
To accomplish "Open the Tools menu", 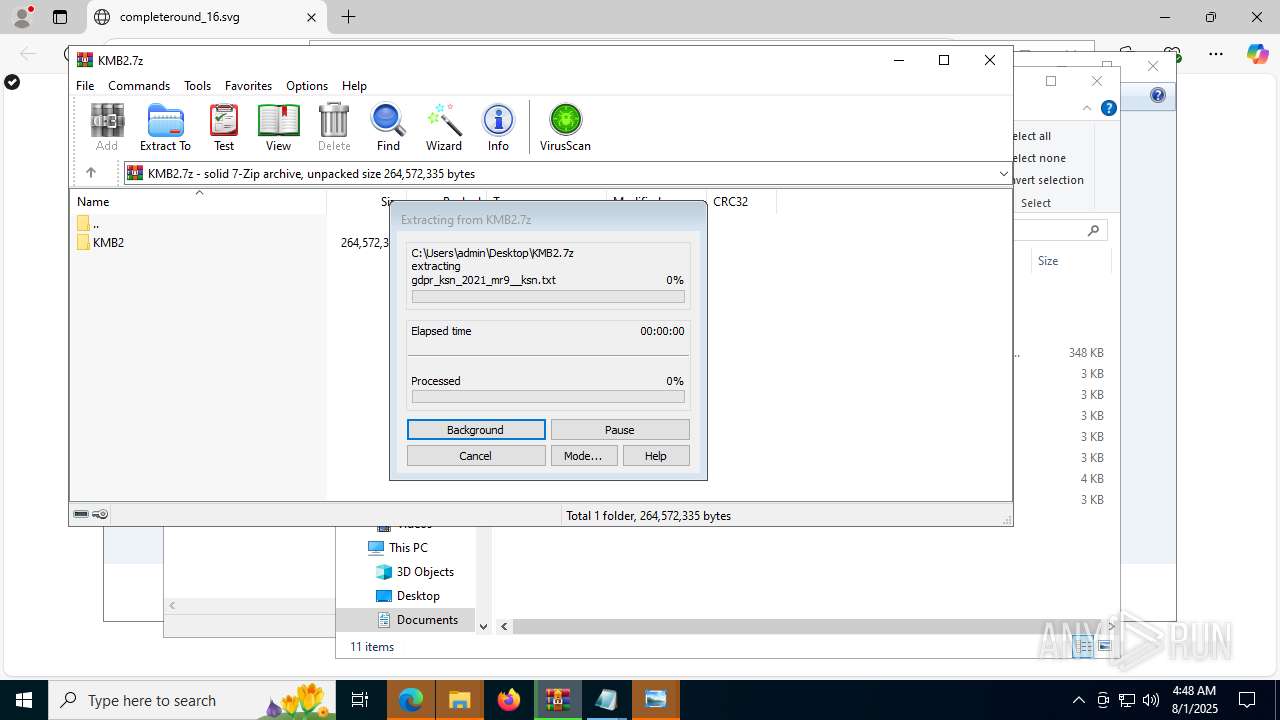I will click(197, 86).
